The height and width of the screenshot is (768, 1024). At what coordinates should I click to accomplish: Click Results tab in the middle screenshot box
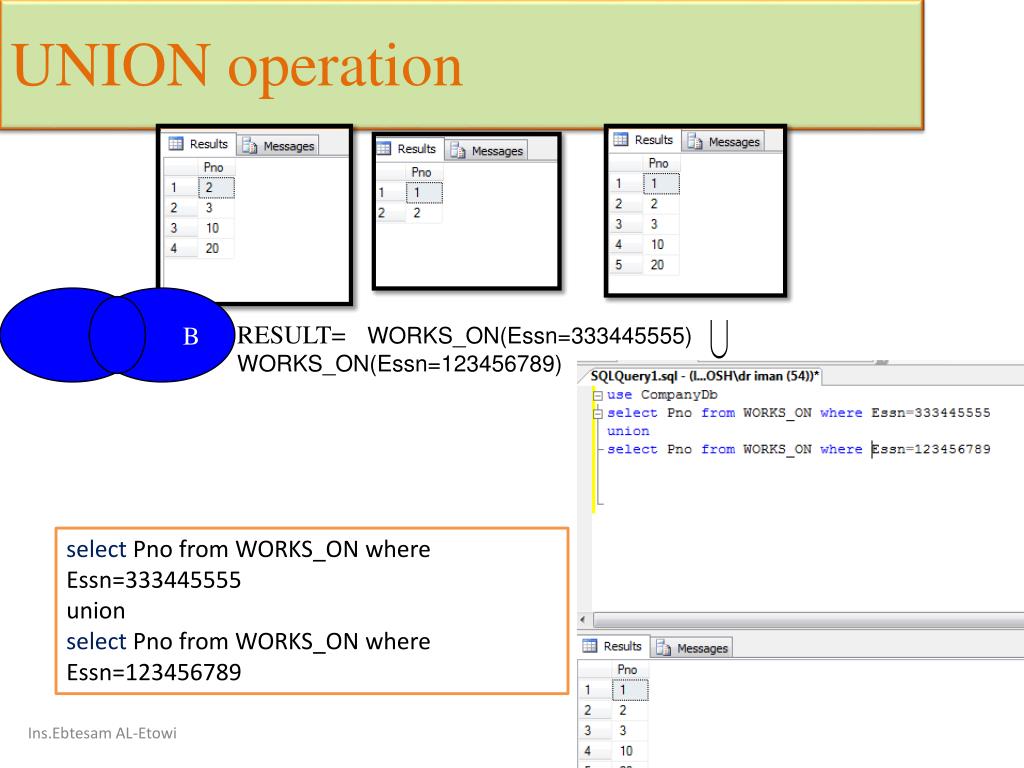[x=407, y=148]
